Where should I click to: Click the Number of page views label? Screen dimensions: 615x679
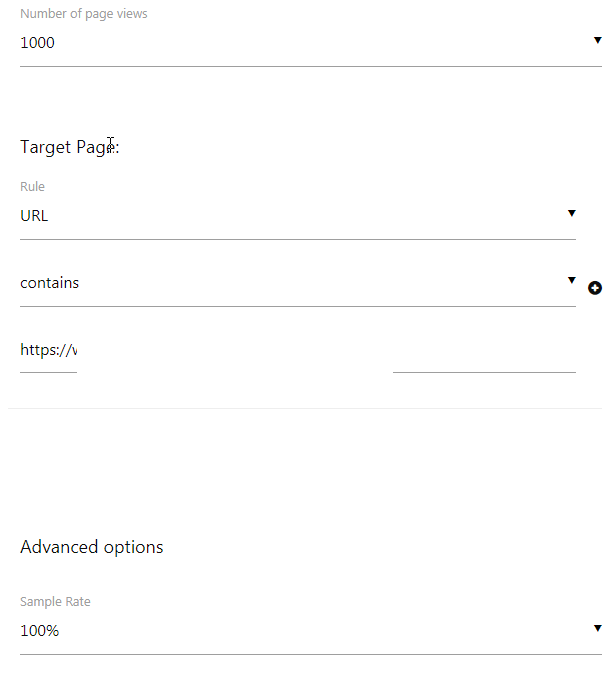pyautogui.click(x=84, y=14)
